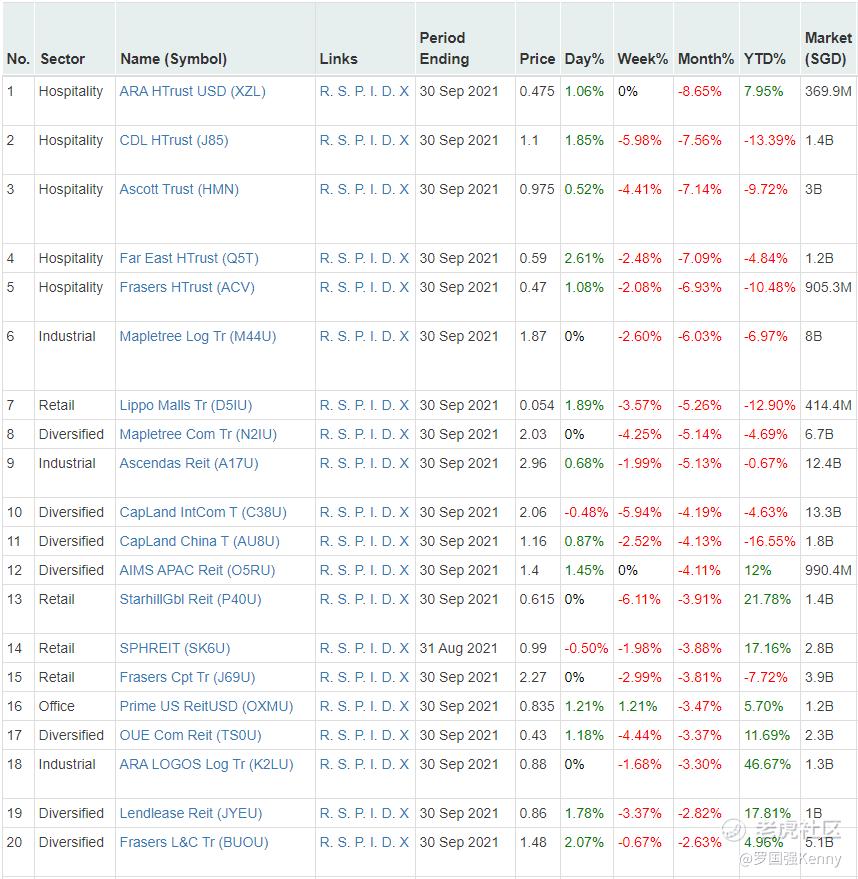Sort by Period Ending column header

point(444,48)
